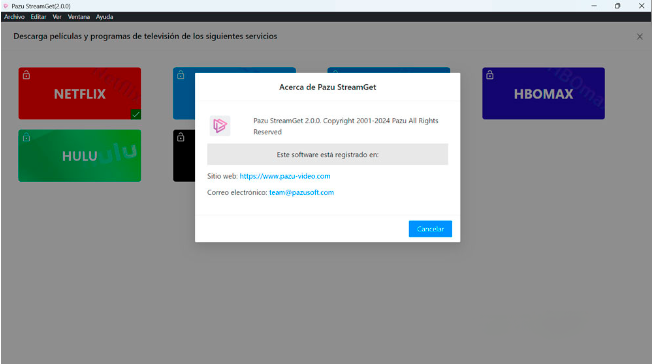Click the lock icon on light blue card
The image size is (652, 364).
(x=180, y=75)
